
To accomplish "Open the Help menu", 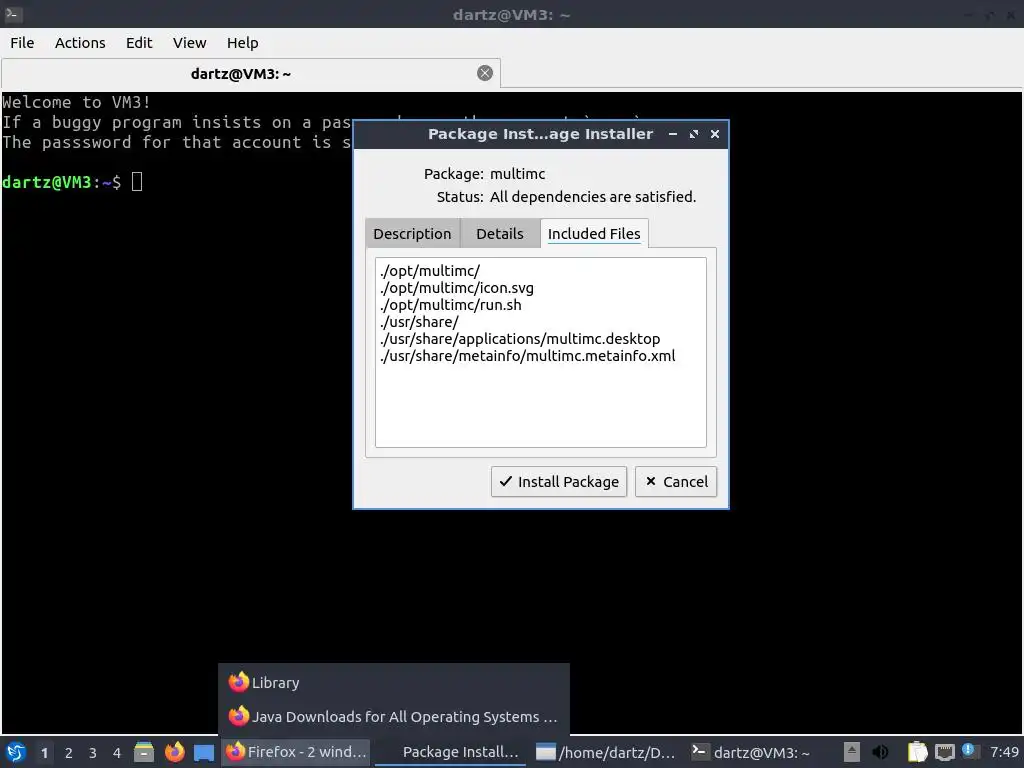I will coord(242,43).
